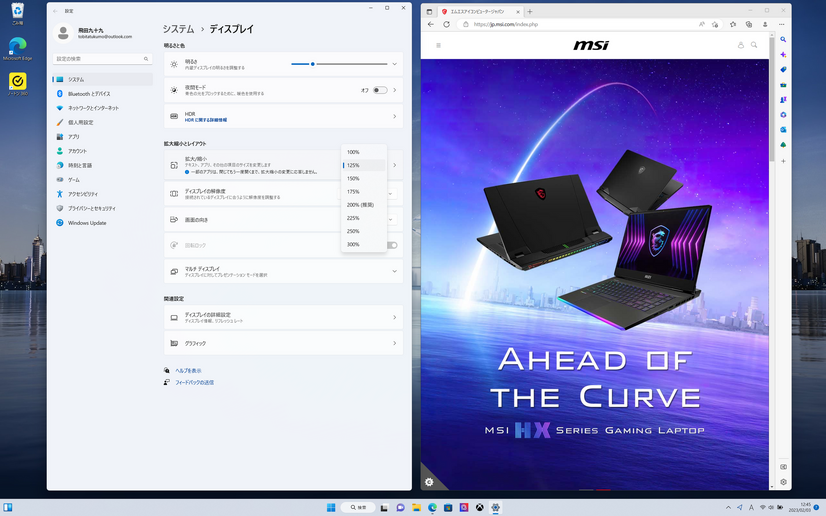This screenshot has height=516, width=826.
Task: Open Edge settings and more menu
Action: 781,24
